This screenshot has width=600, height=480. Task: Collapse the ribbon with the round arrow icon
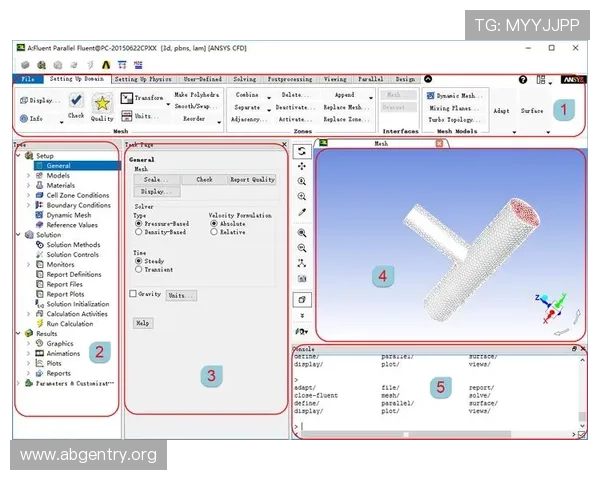428,79
